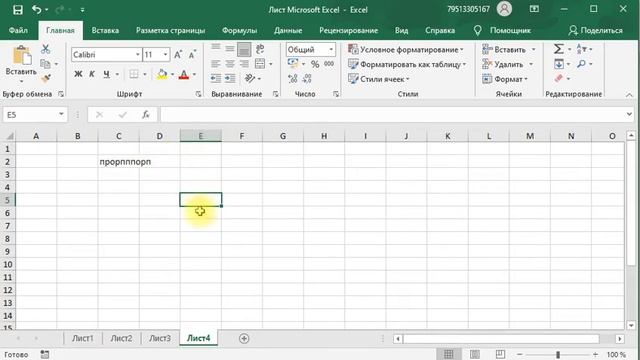Open Формат cells dropdown

coord(505,79)
